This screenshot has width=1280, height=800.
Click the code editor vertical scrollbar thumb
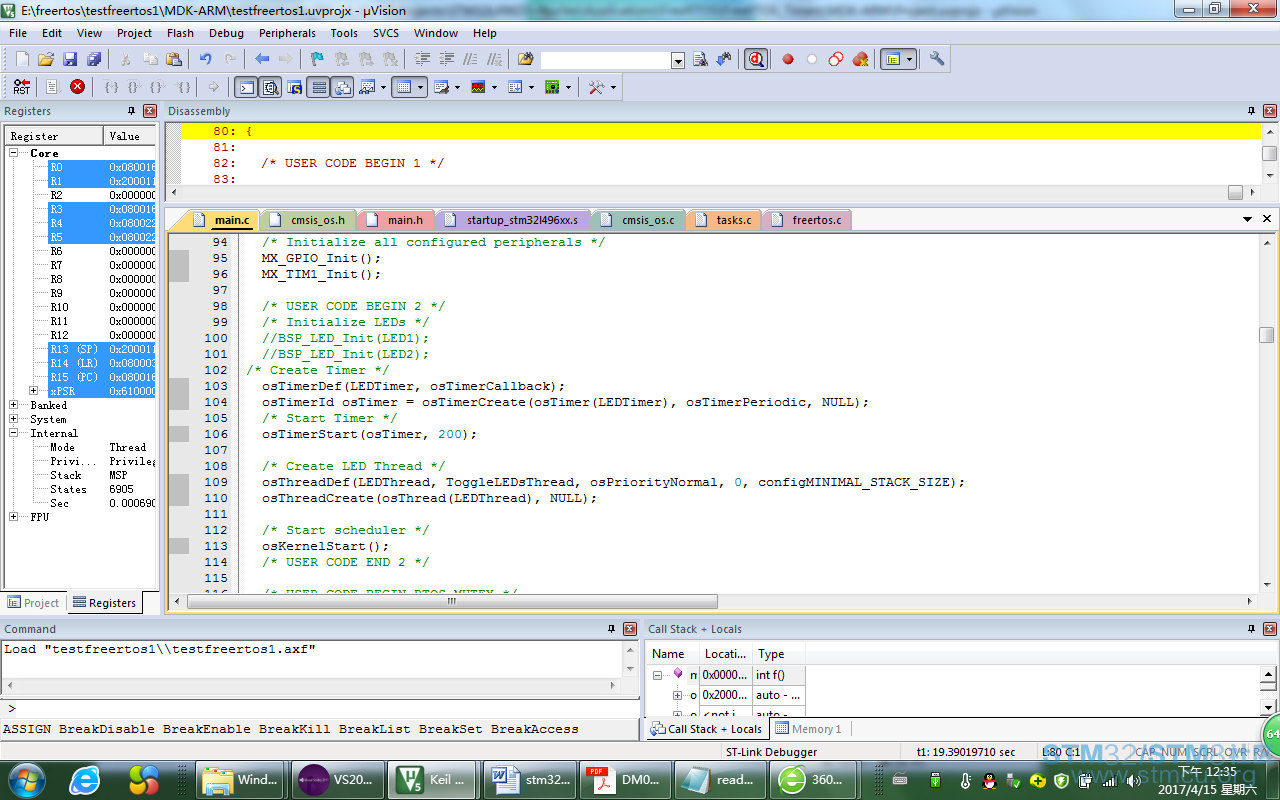tap(1267, 335)
